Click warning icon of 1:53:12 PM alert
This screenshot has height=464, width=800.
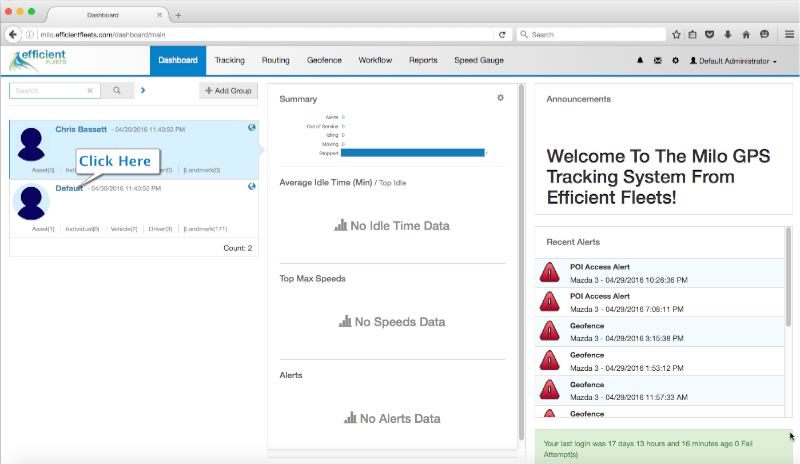(x=549, y=360)
